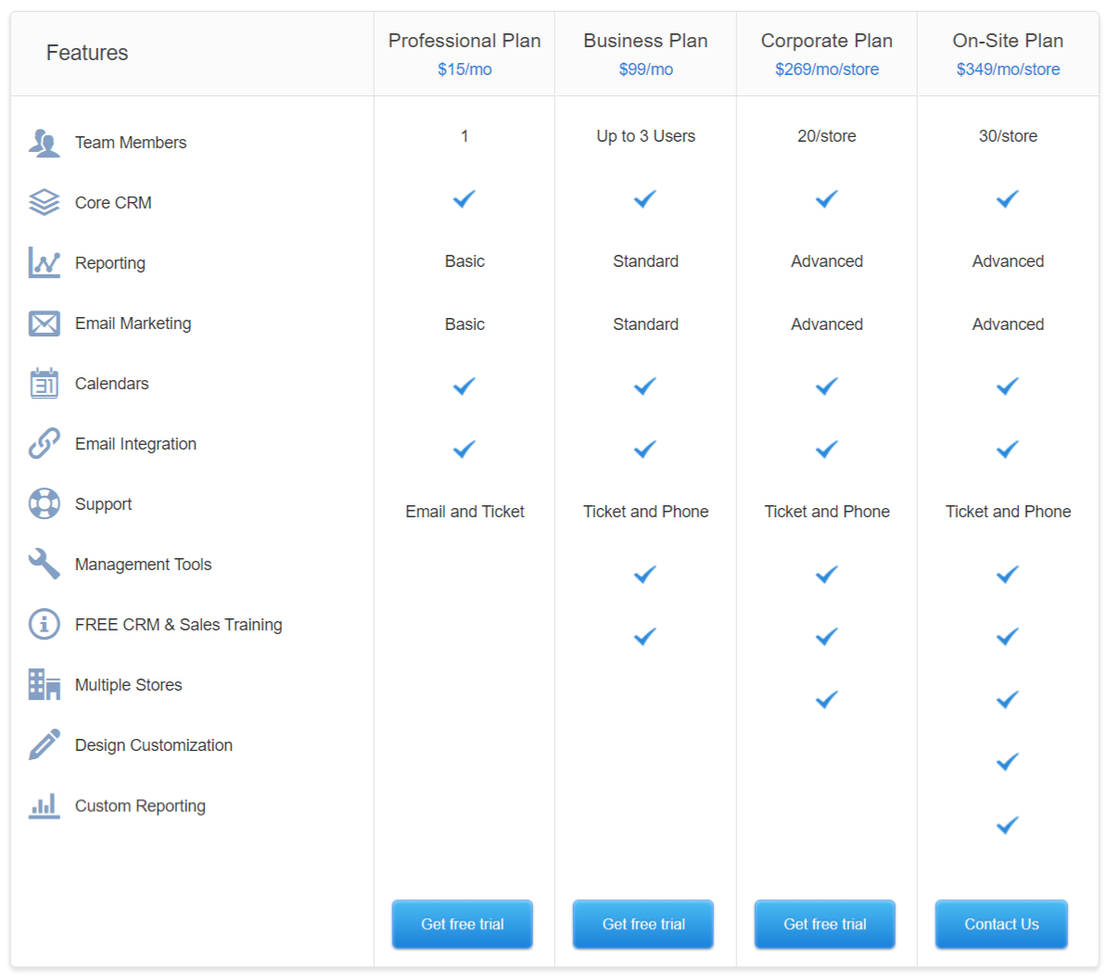The image size is (1108, 978).
Task: Toggle the Multiple Stores checkmark for Corporate Plan
Action: 826,699
